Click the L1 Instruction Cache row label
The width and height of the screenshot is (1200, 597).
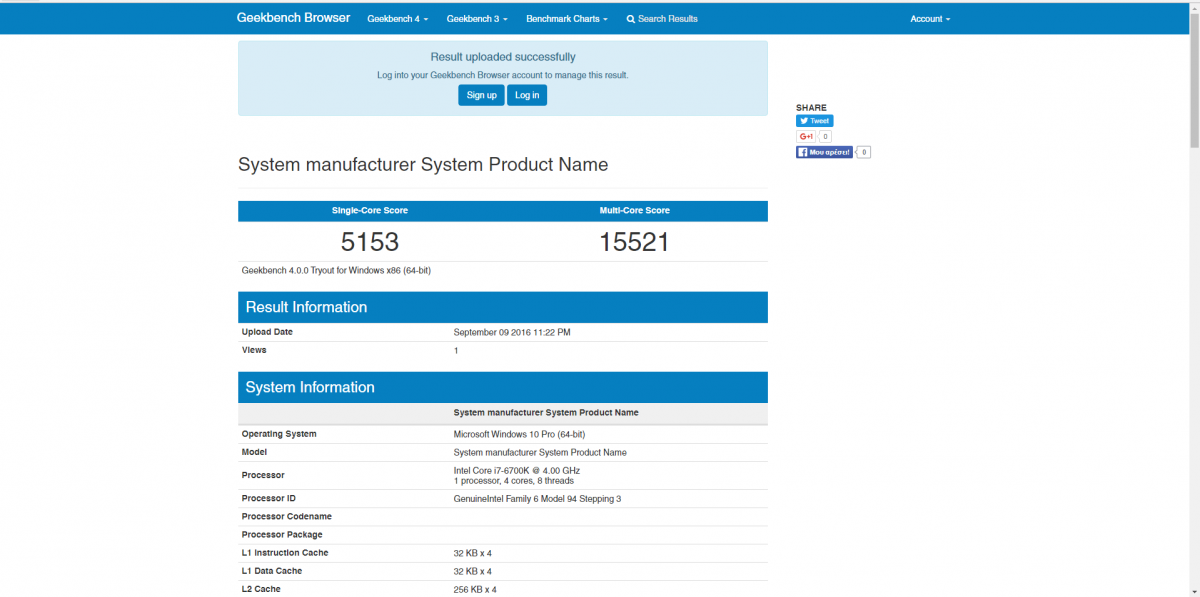(285, 552)
